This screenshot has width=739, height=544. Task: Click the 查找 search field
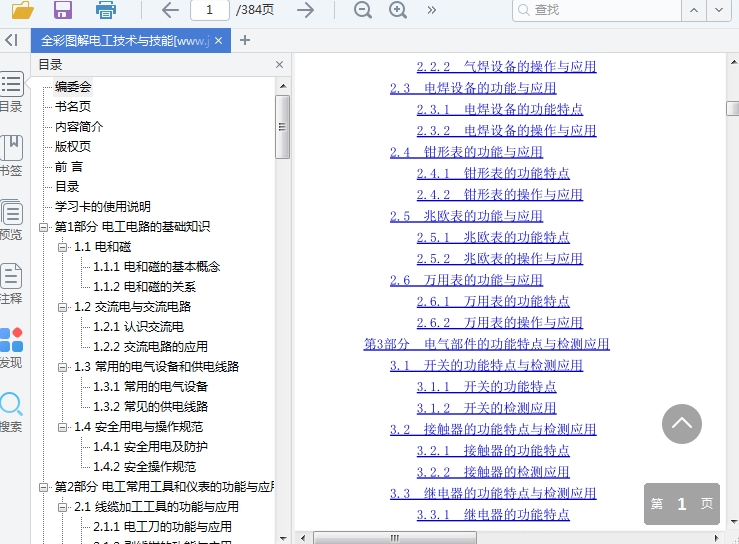pyautogui.click(x=597, y=10)
